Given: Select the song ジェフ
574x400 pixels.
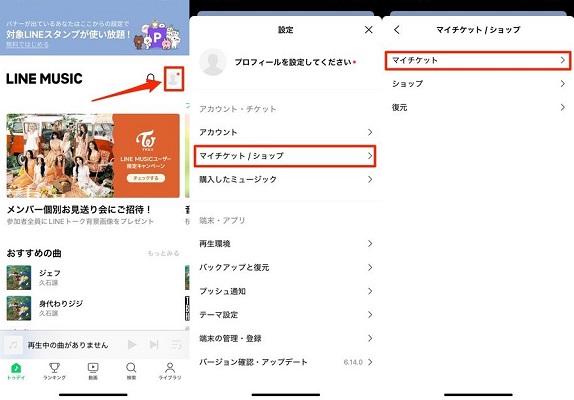Looking at the screenshot, I should coord(50,273).
